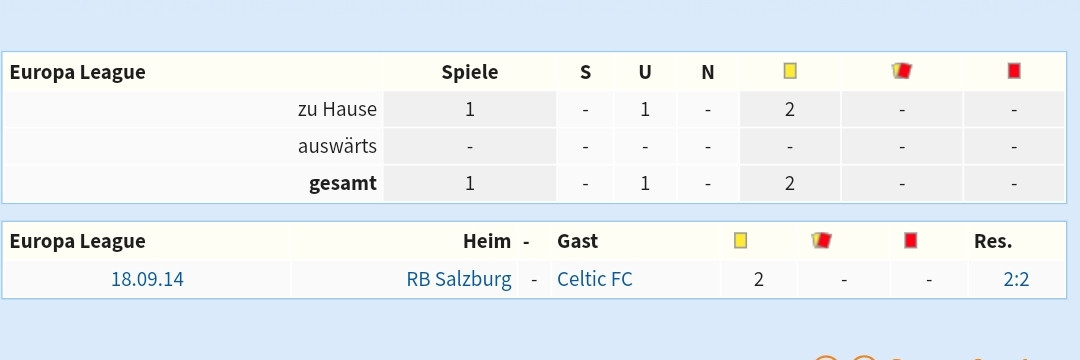Click the Res. column header
The height and width of the screenshot is (360, 1080).
point(993,241)
